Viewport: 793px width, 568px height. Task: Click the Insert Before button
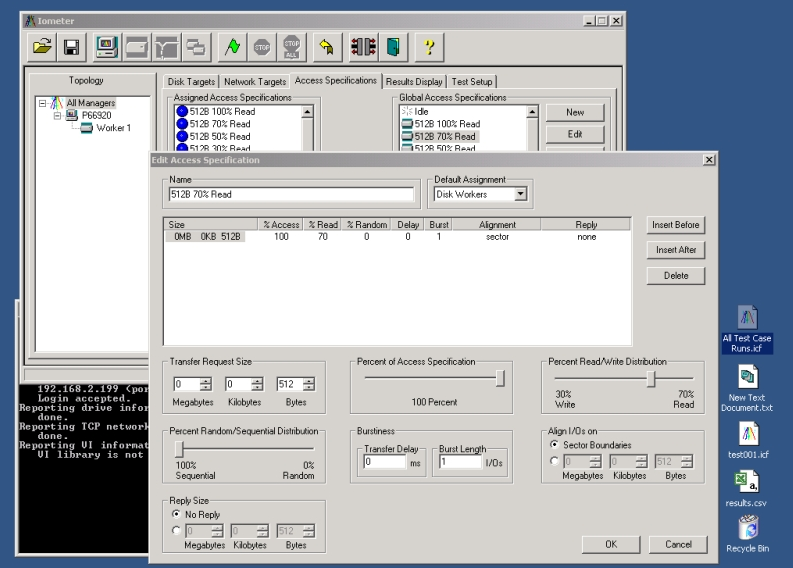[x=678, y=225]
